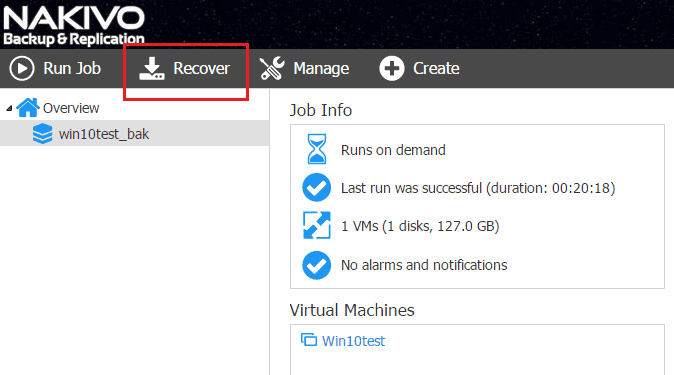
Task: Click the '1 VMs (1 disks, 127.0 GB)' text
Action: 420,226
